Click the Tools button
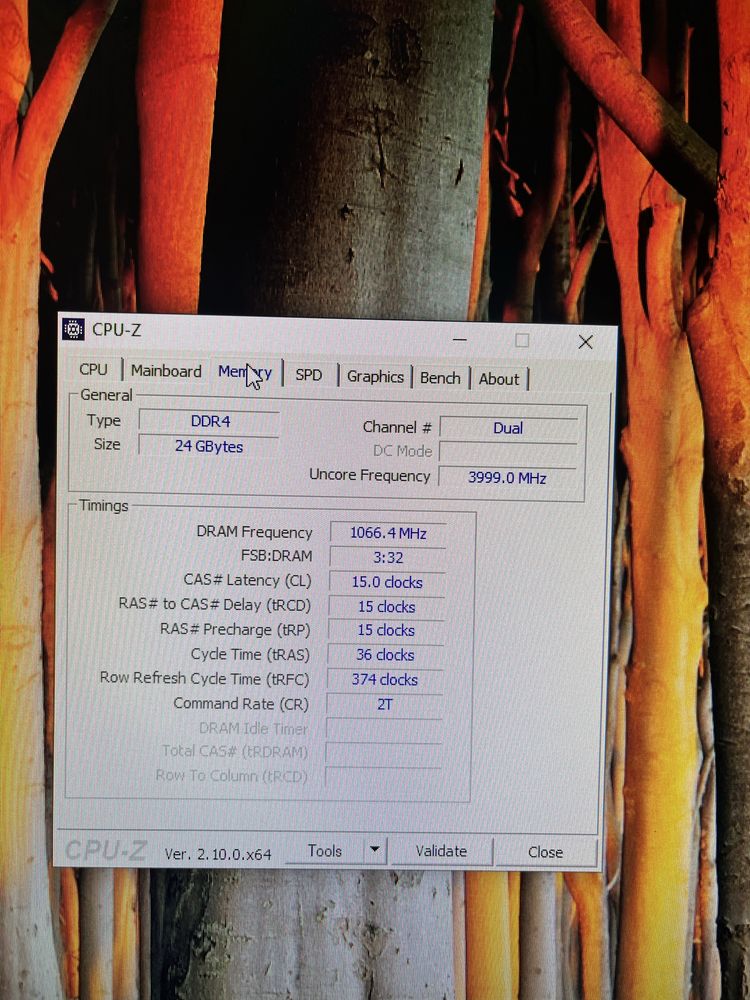Viewport: 750px width, 1000px height. point(325,851)
